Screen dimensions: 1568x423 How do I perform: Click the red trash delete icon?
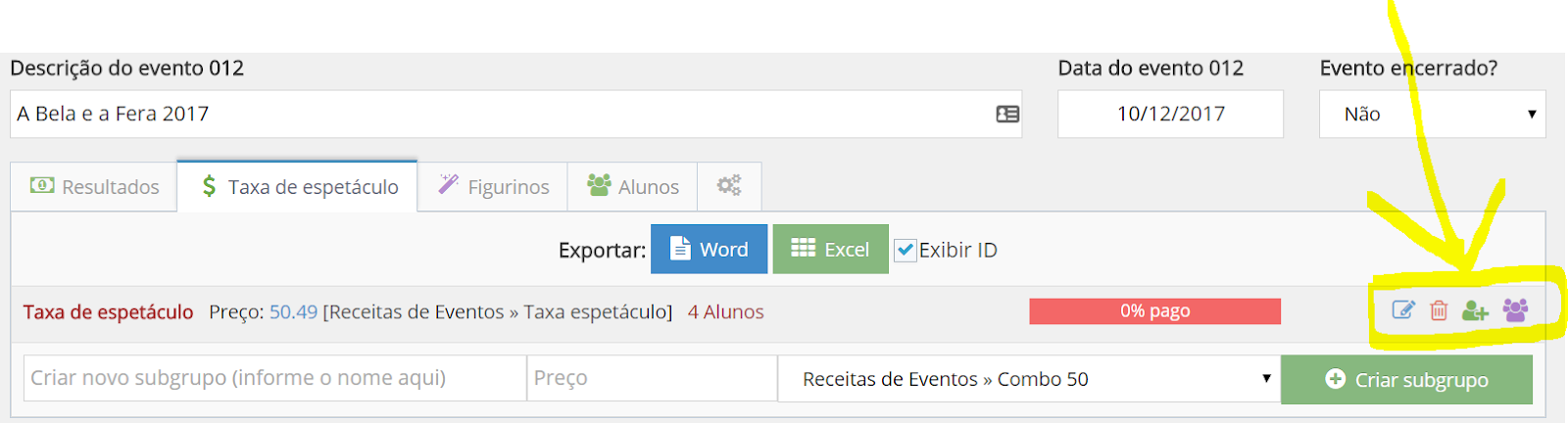point(1439,310)
